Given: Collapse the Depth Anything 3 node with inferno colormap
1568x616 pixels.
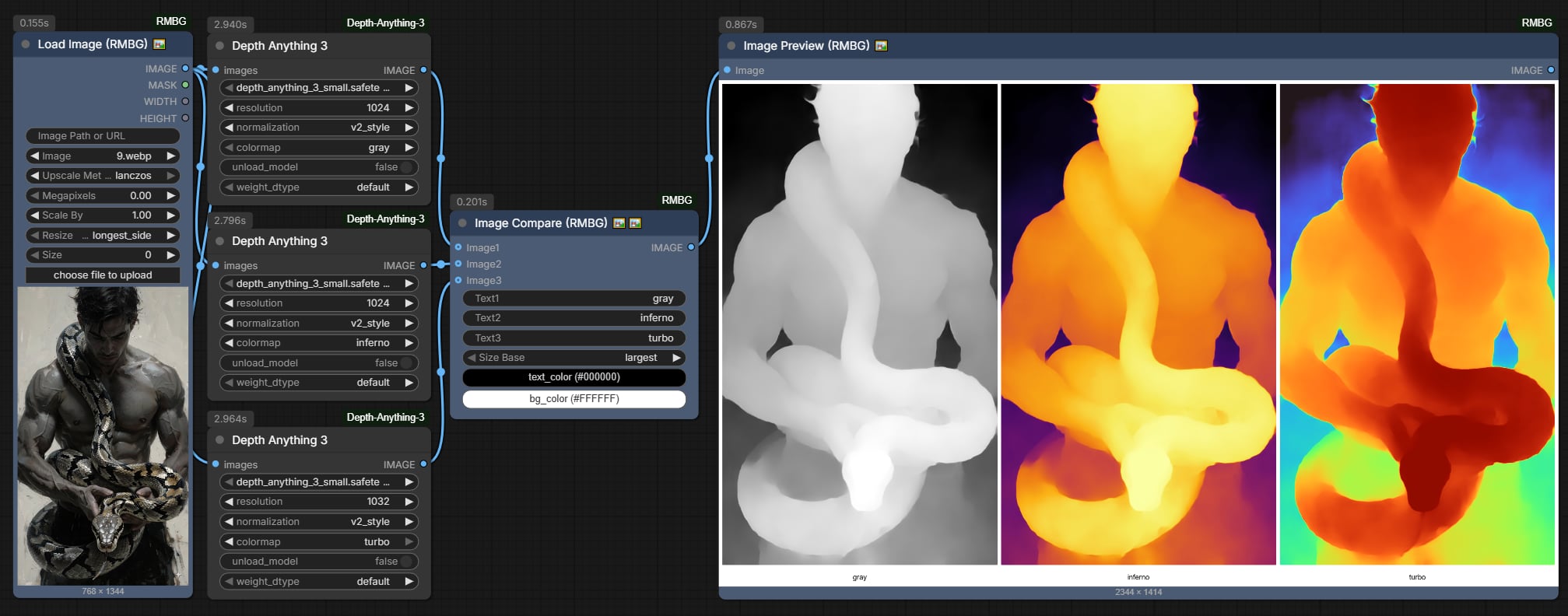Looking at the screenshot, I should [x=219, y=241].
